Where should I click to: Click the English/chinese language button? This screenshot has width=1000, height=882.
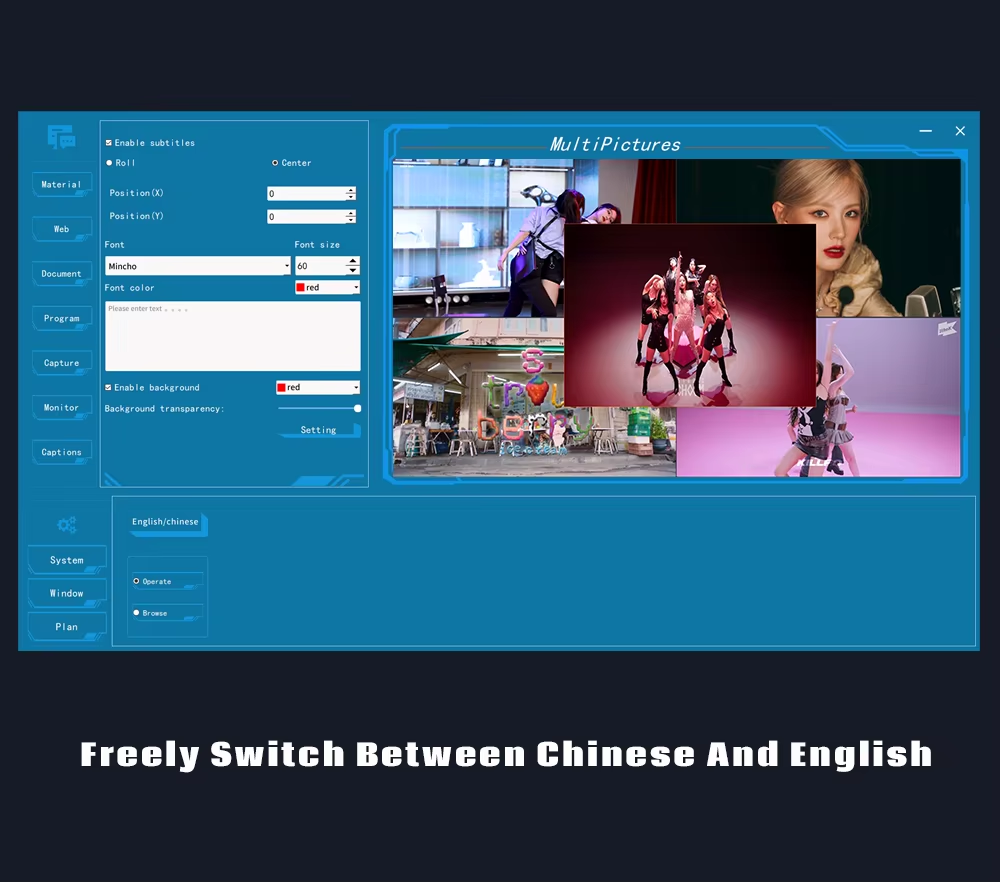pyautogui.click(x=166, y=522)
